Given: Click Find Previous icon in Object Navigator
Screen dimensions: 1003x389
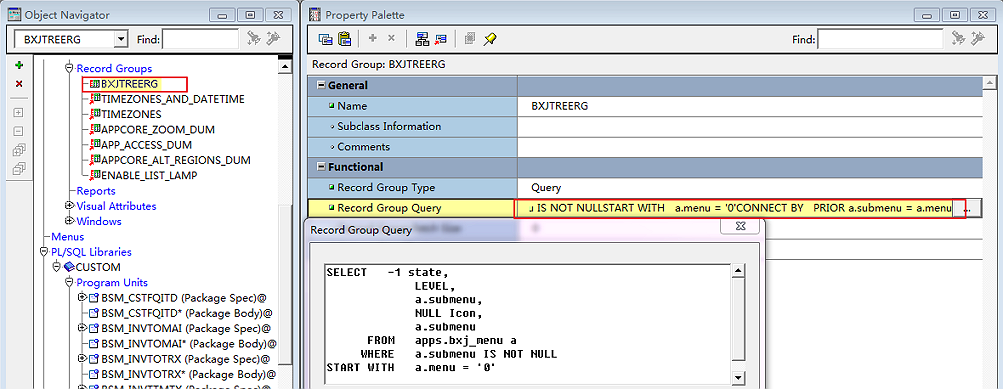Looking at the screenshot, I should (x=273, y=39).
